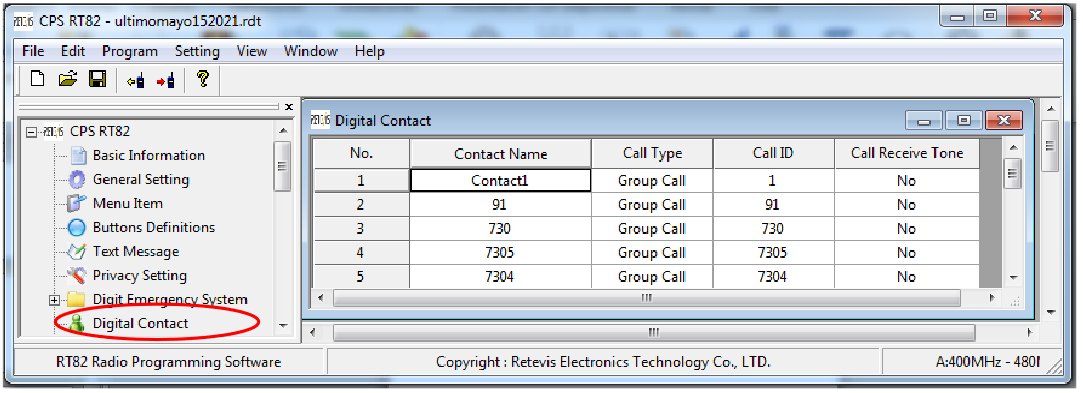Click the Privacy Setting tree icon
Image resolution: width=1083 pixels, height=393 pixels.
point(77,276)
